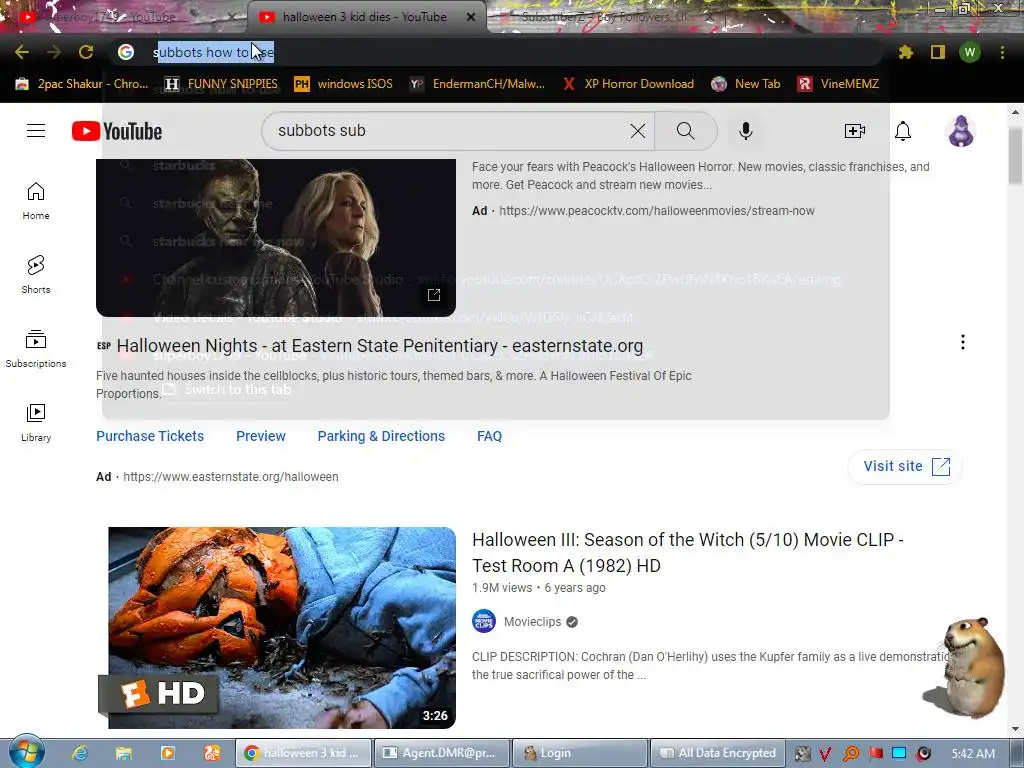Viewport: 1024px width, 768px height.
Task: Open Library in YouTube sidebar
Action: (x=36, y=423)
